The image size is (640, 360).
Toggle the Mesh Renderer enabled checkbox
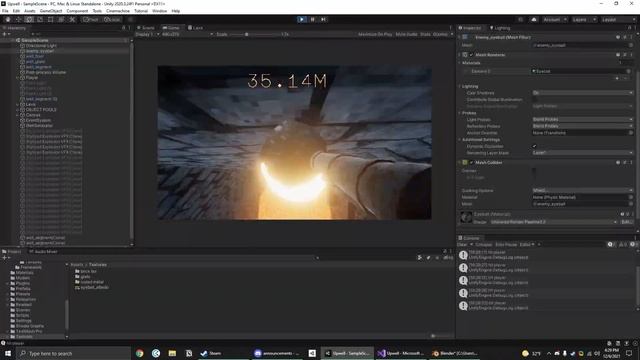coord(471,55)
